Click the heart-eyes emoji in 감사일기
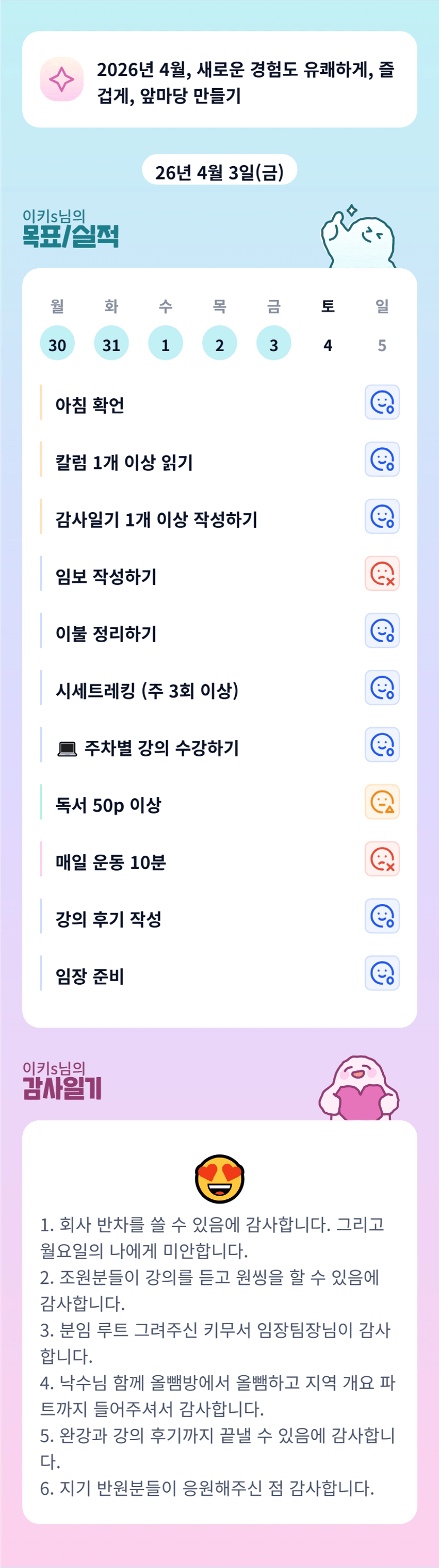 220,1178
